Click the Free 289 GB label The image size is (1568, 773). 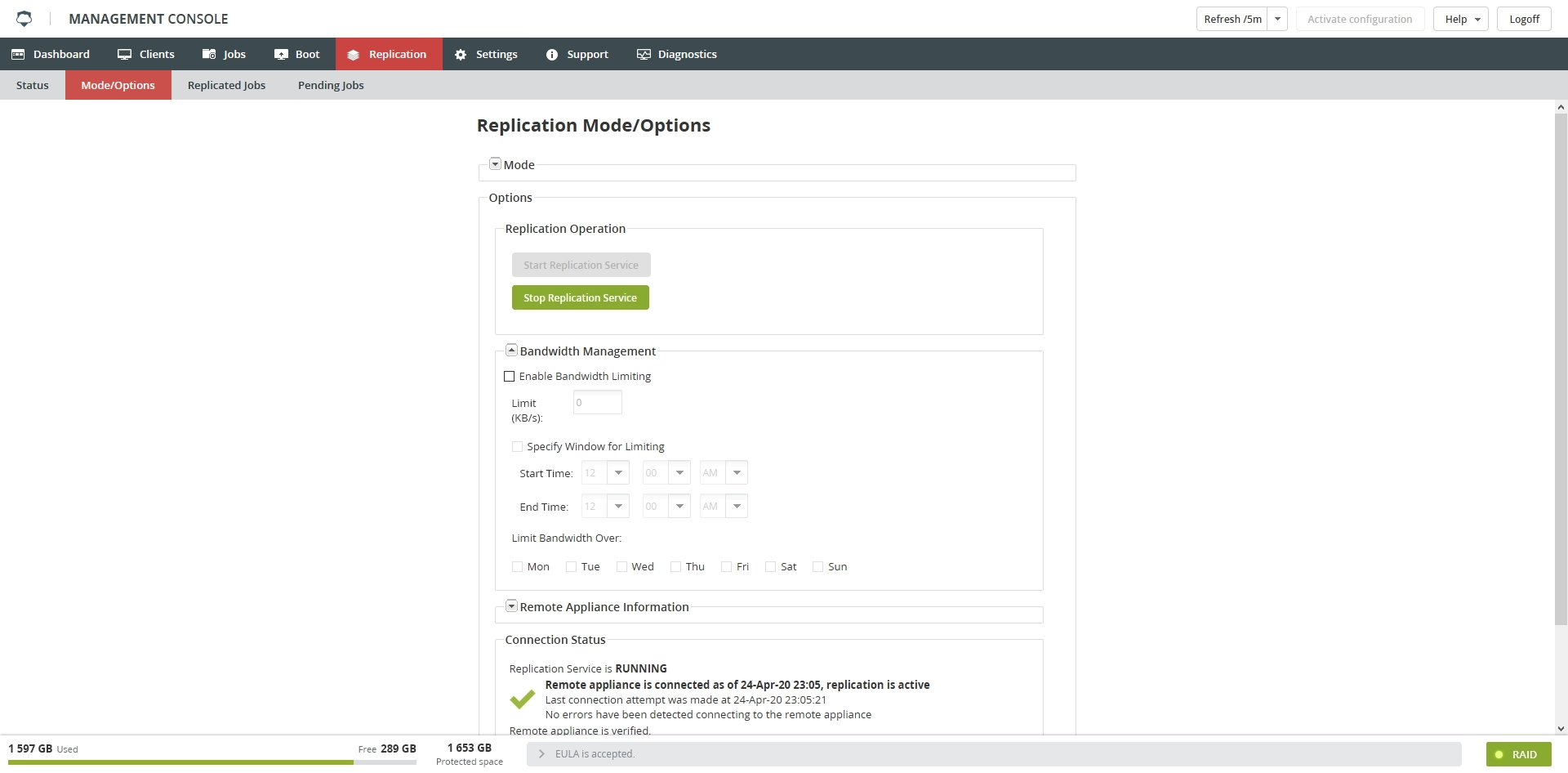[x=387, y=748]
